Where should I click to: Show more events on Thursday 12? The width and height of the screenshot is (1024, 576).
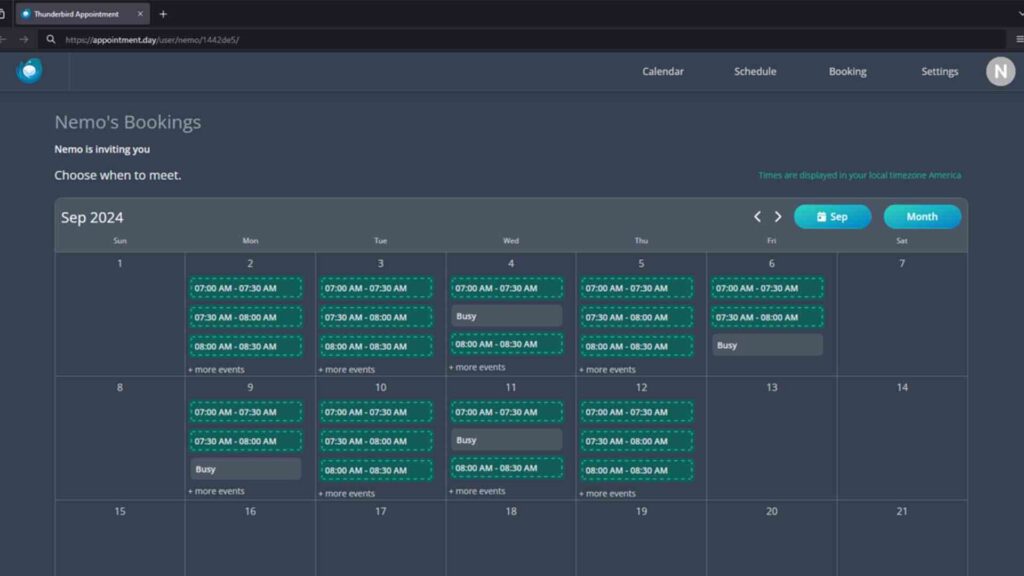[x=607, y=494]
